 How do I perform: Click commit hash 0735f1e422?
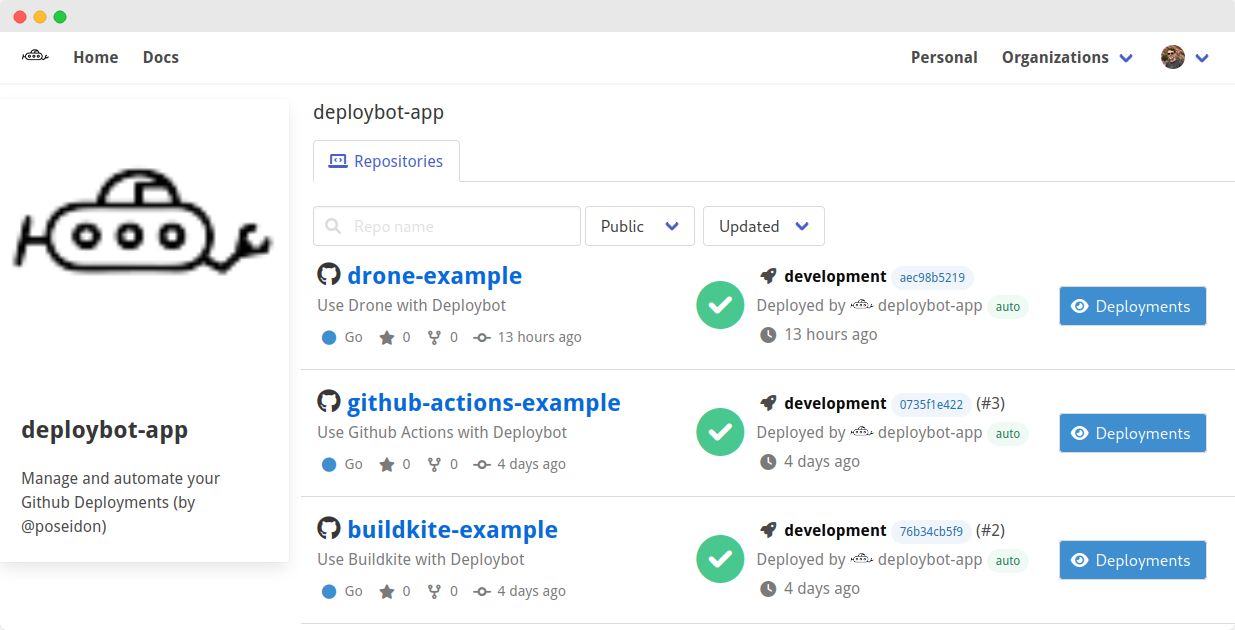pos(931,404)
